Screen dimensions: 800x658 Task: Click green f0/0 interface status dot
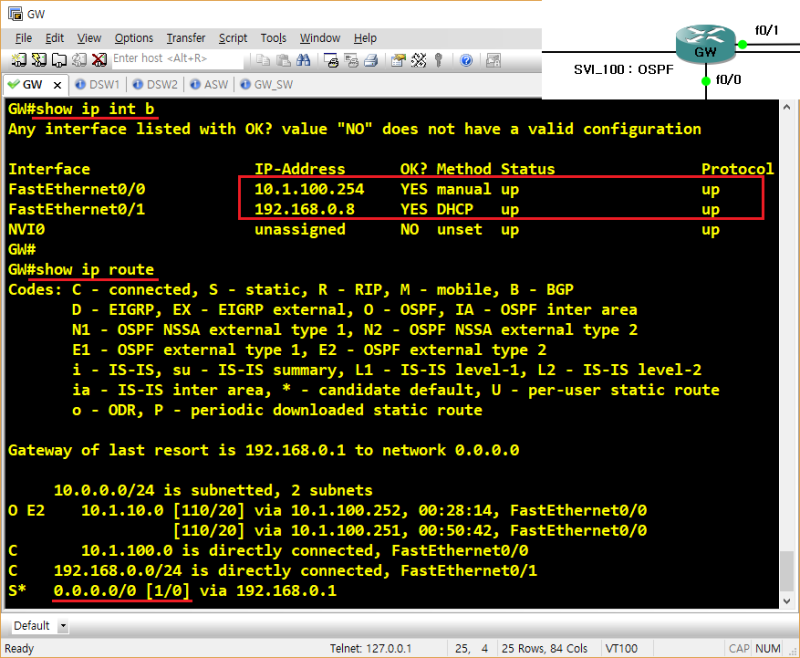click(x=706, y=81)
